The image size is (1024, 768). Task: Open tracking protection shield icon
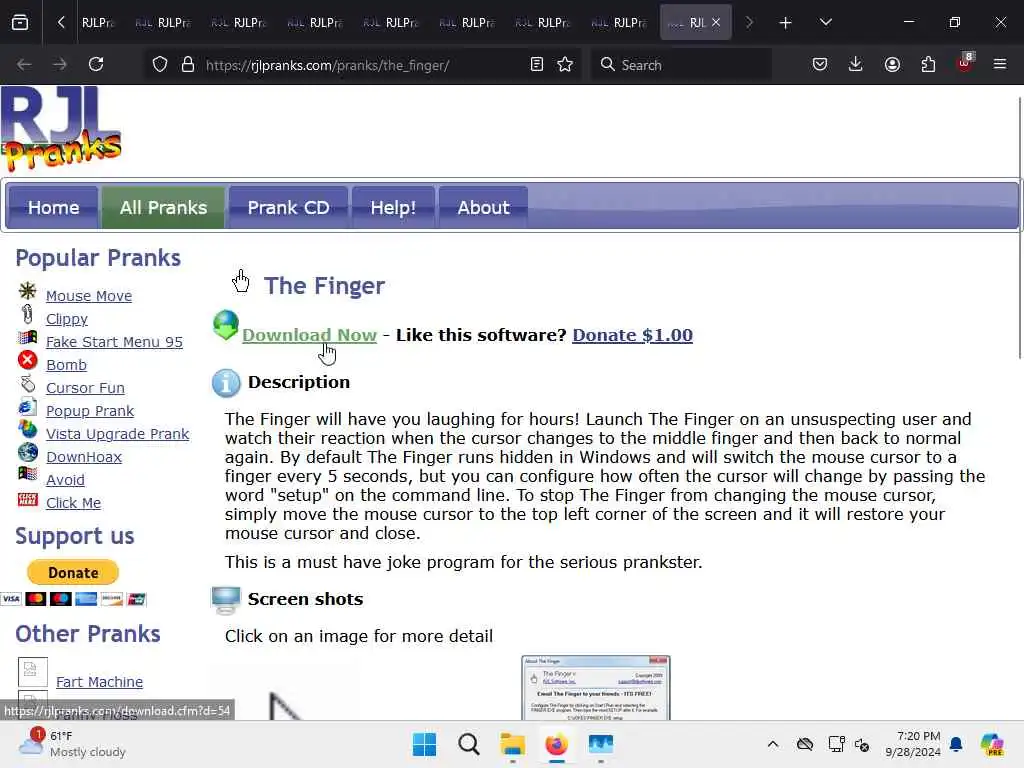coord(160,65)
